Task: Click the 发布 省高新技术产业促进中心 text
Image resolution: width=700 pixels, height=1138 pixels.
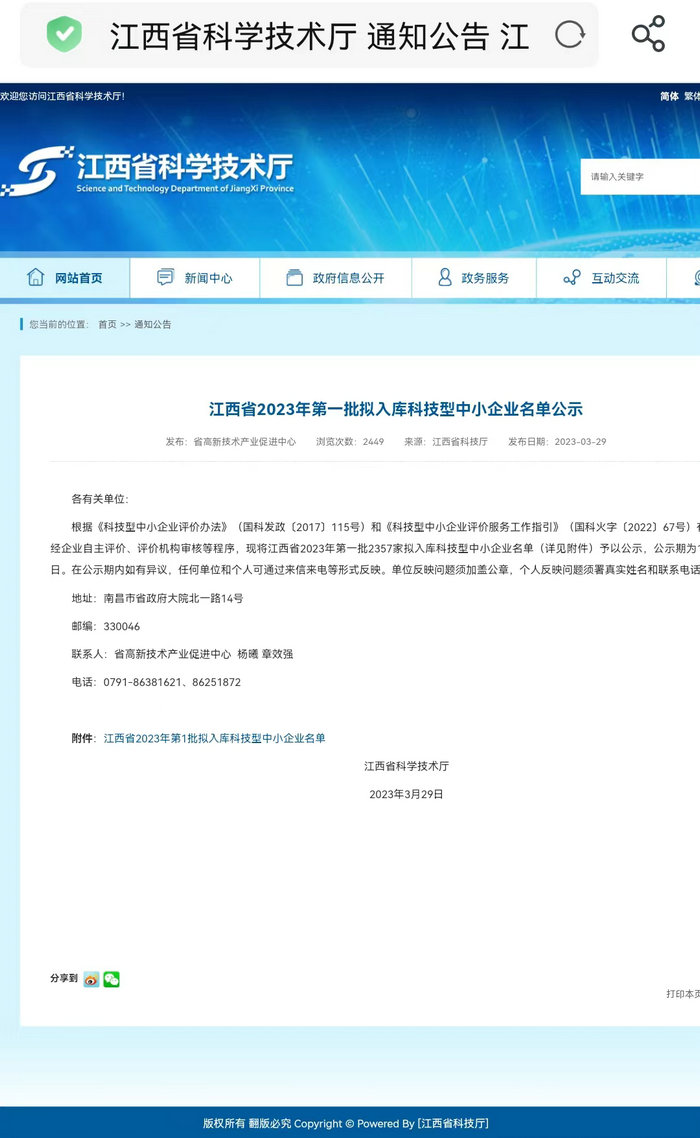Action: pos(231,441)
